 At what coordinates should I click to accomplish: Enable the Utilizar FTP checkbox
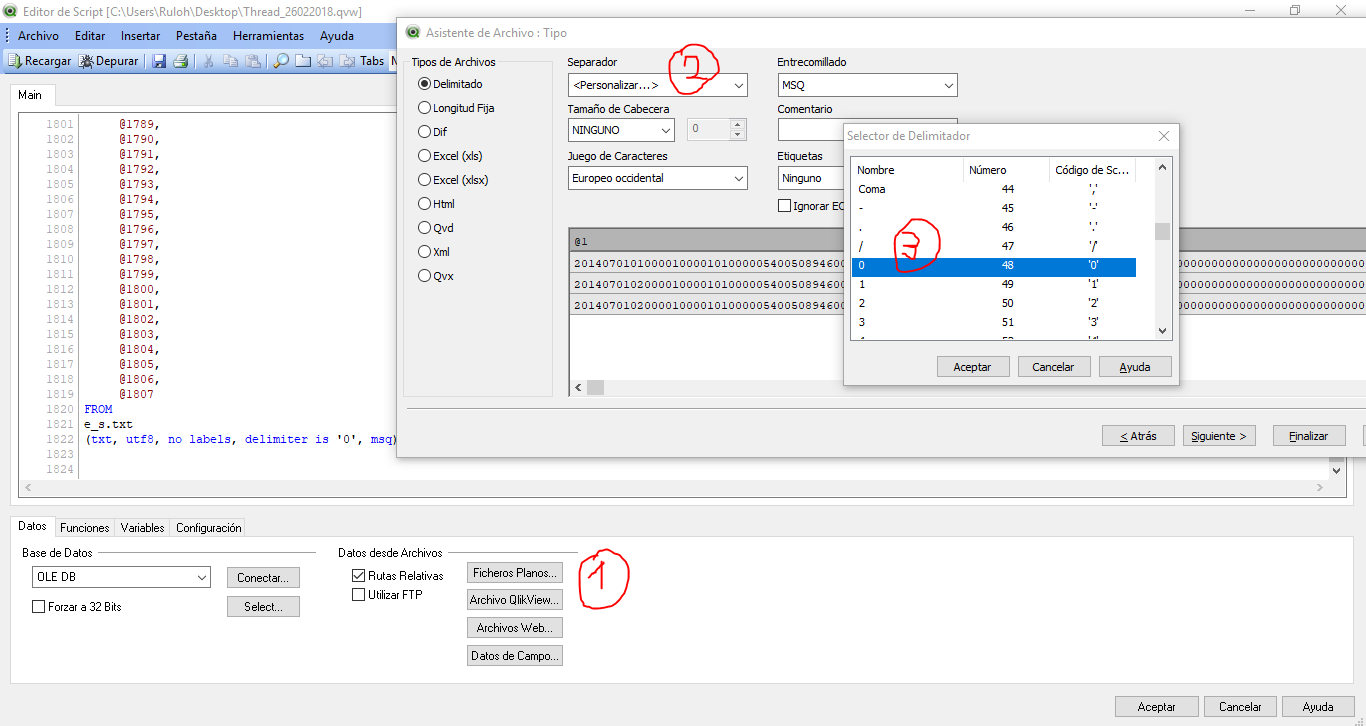click(x=359, y=595)
